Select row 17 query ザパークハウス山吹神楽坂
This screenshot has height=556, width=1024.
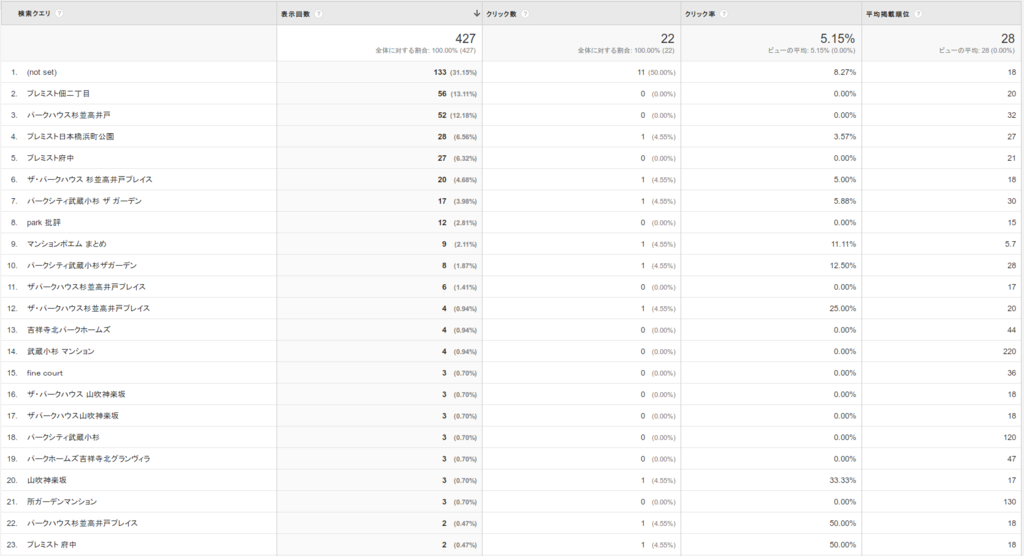[x=73, y=416]
